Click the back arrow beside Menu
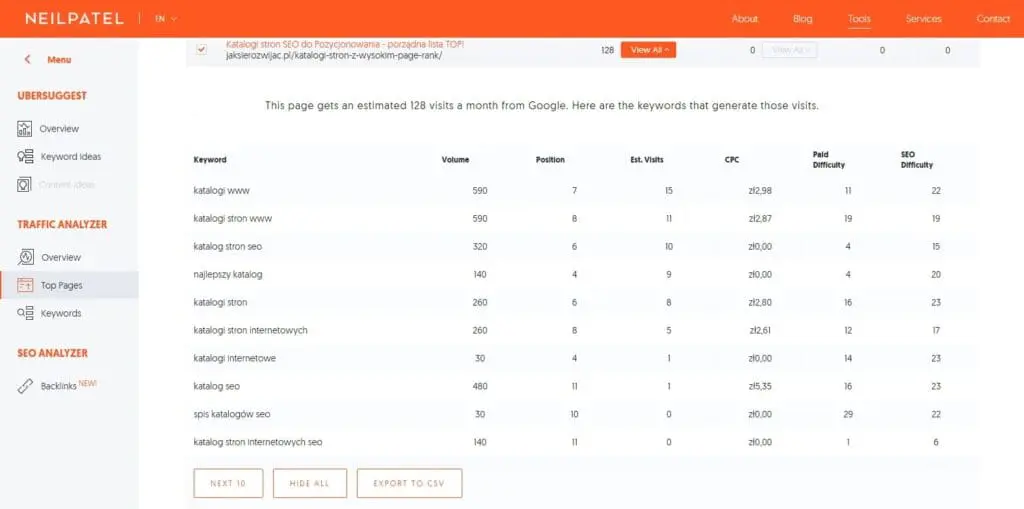Image resolution: width=1024 pixels, height=509 pixels. point(27,59)
